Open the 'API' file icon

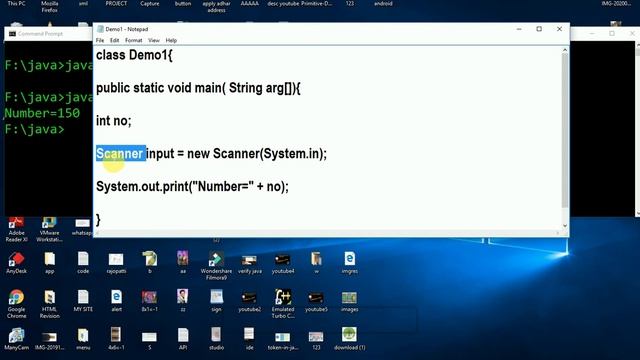(x=183, y=339)
